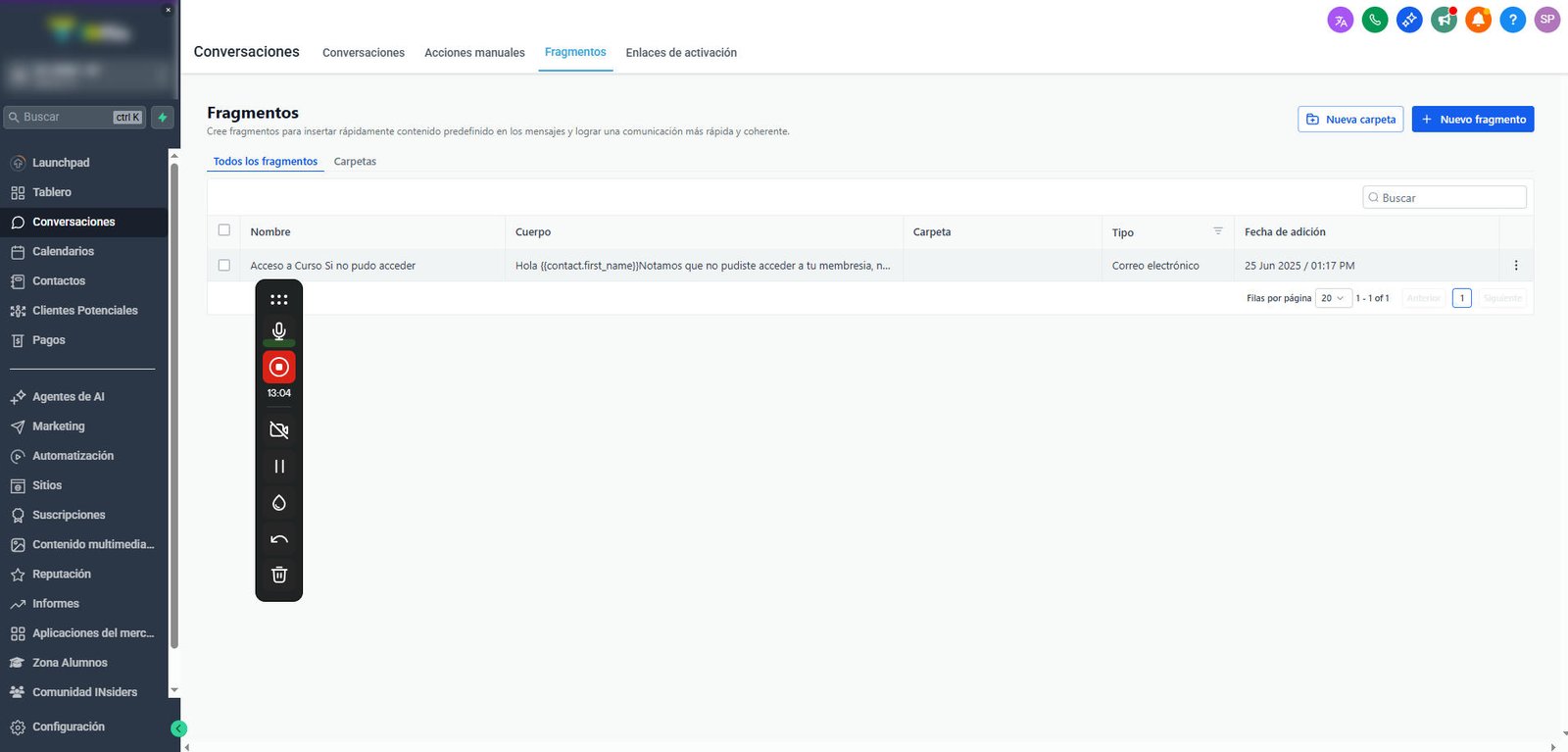Screen dimensions: 1568x752
Task: Click the Nuevo fragmento button
Action: pos(1473,120)
